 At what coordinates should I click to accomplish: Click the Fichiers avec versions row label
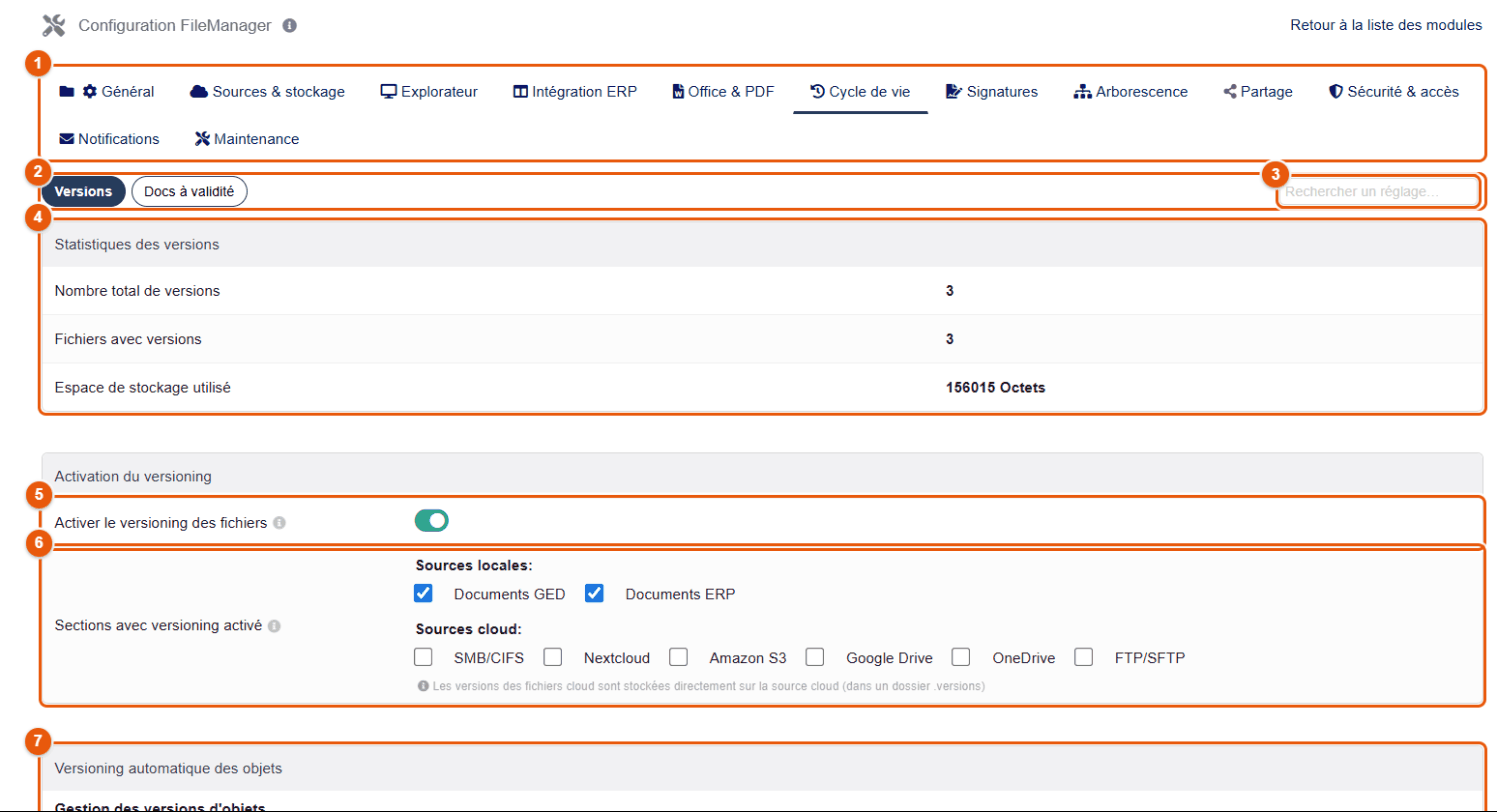click(x=128, y=339)
